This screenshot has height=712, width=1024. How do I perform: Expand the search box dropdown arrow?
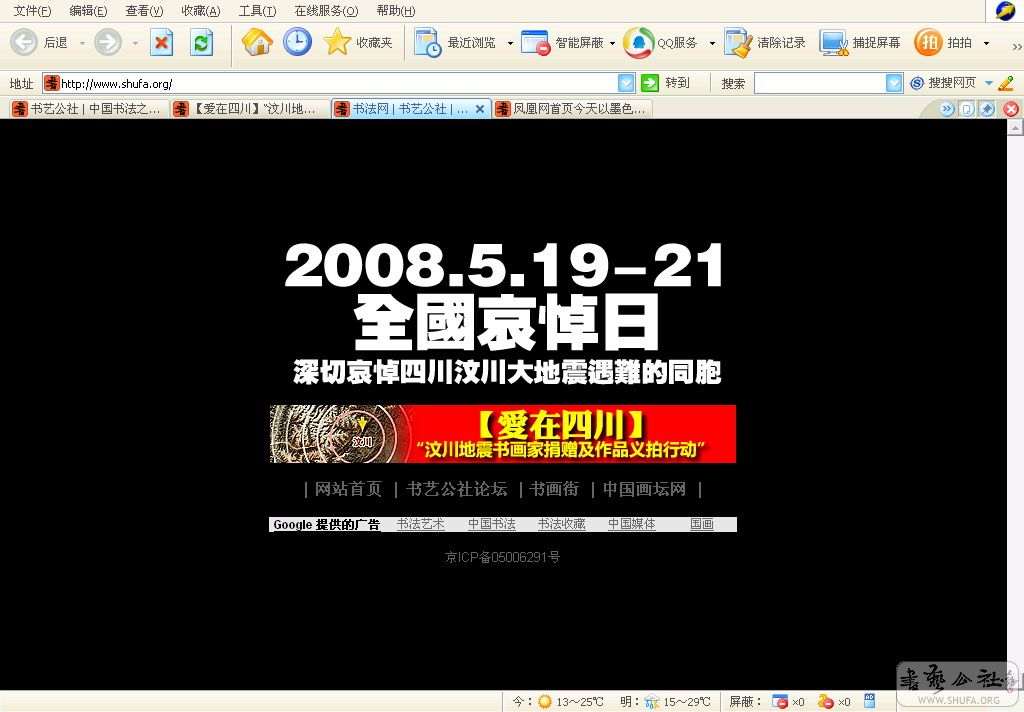click(894, 83)
